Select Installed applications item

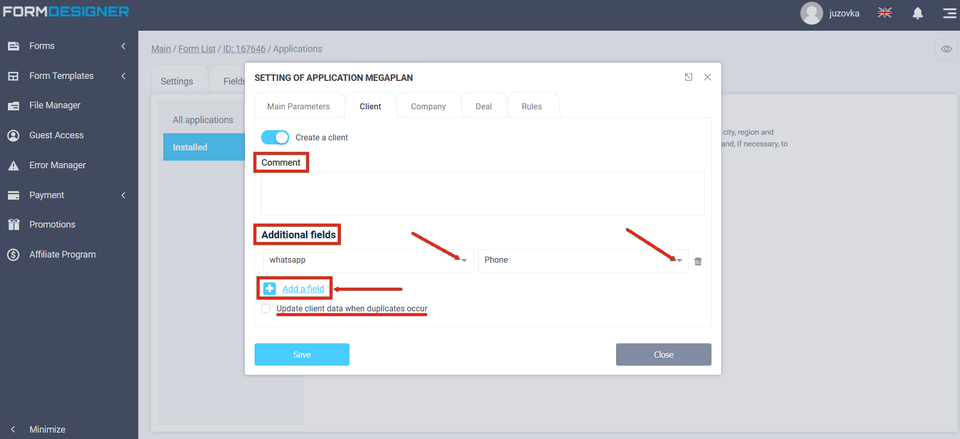[x=204, y=147]
